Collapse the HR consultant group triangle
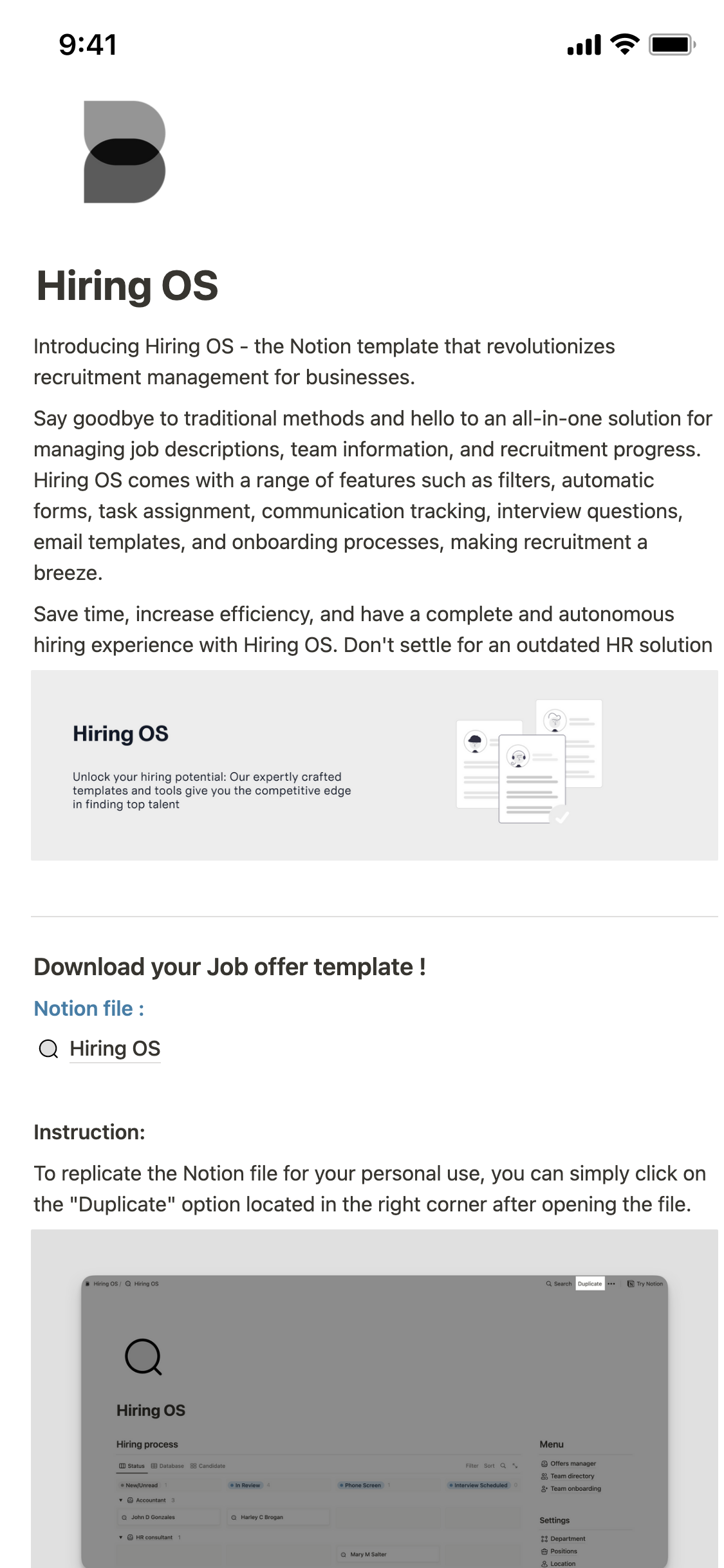The height and width of the screenshot is (1568, 724). click(121, 1537)
